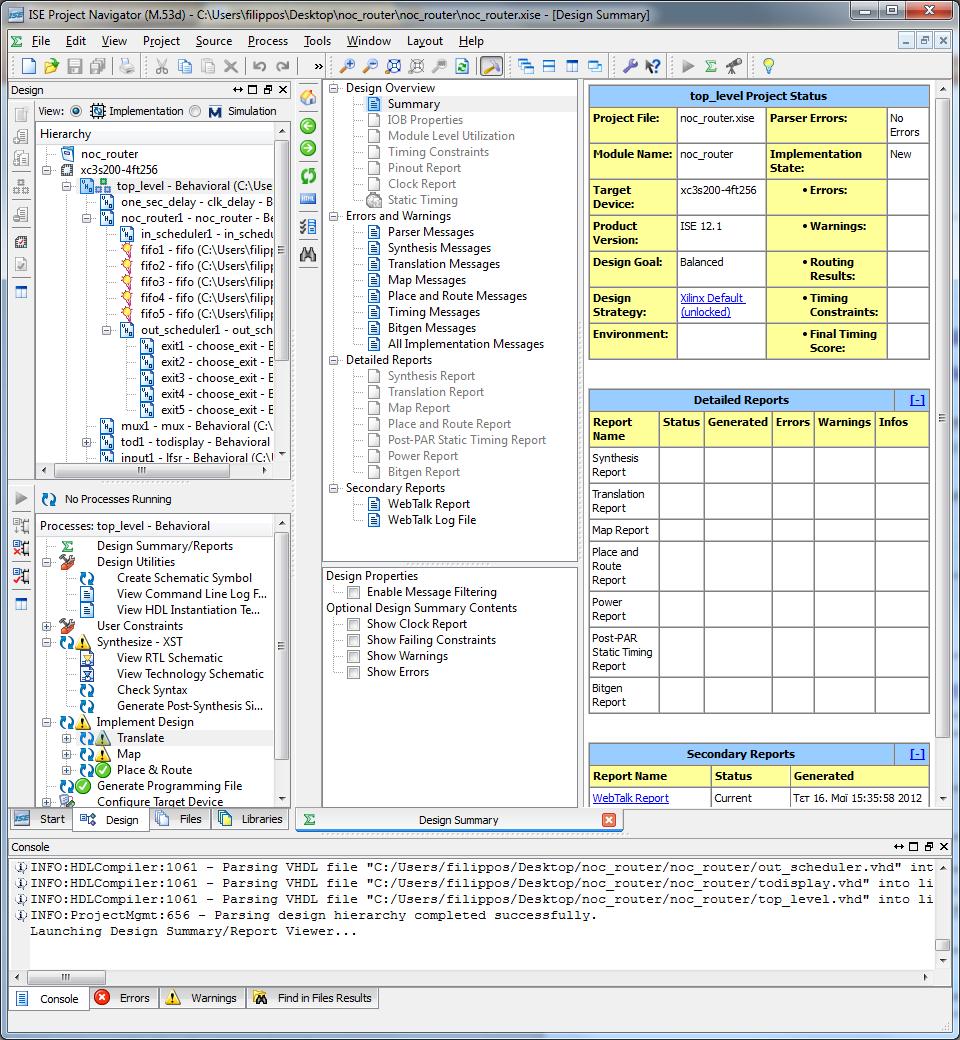The height and width of the screenshot is (1040, 960).
Task: Collapse the xc3s200-4ft256 tree node
Action: [46, 170]
